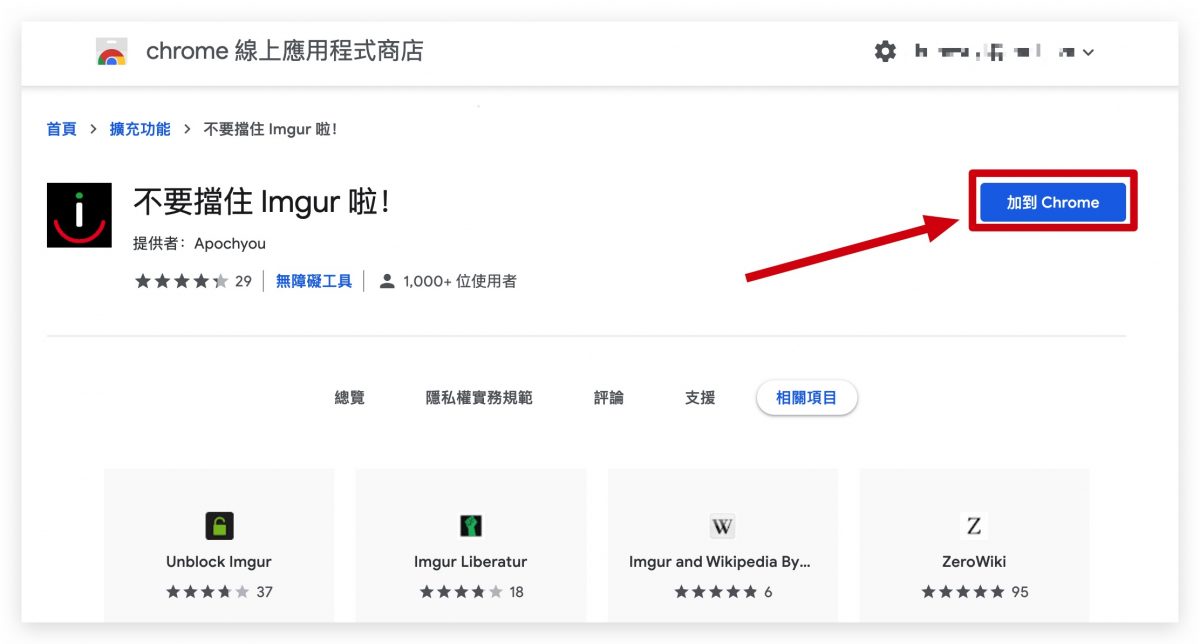Click the 1,000+ 位使用者 text
The width and height of the screenshot is (1200, 644).
click(x=460, y=282)
